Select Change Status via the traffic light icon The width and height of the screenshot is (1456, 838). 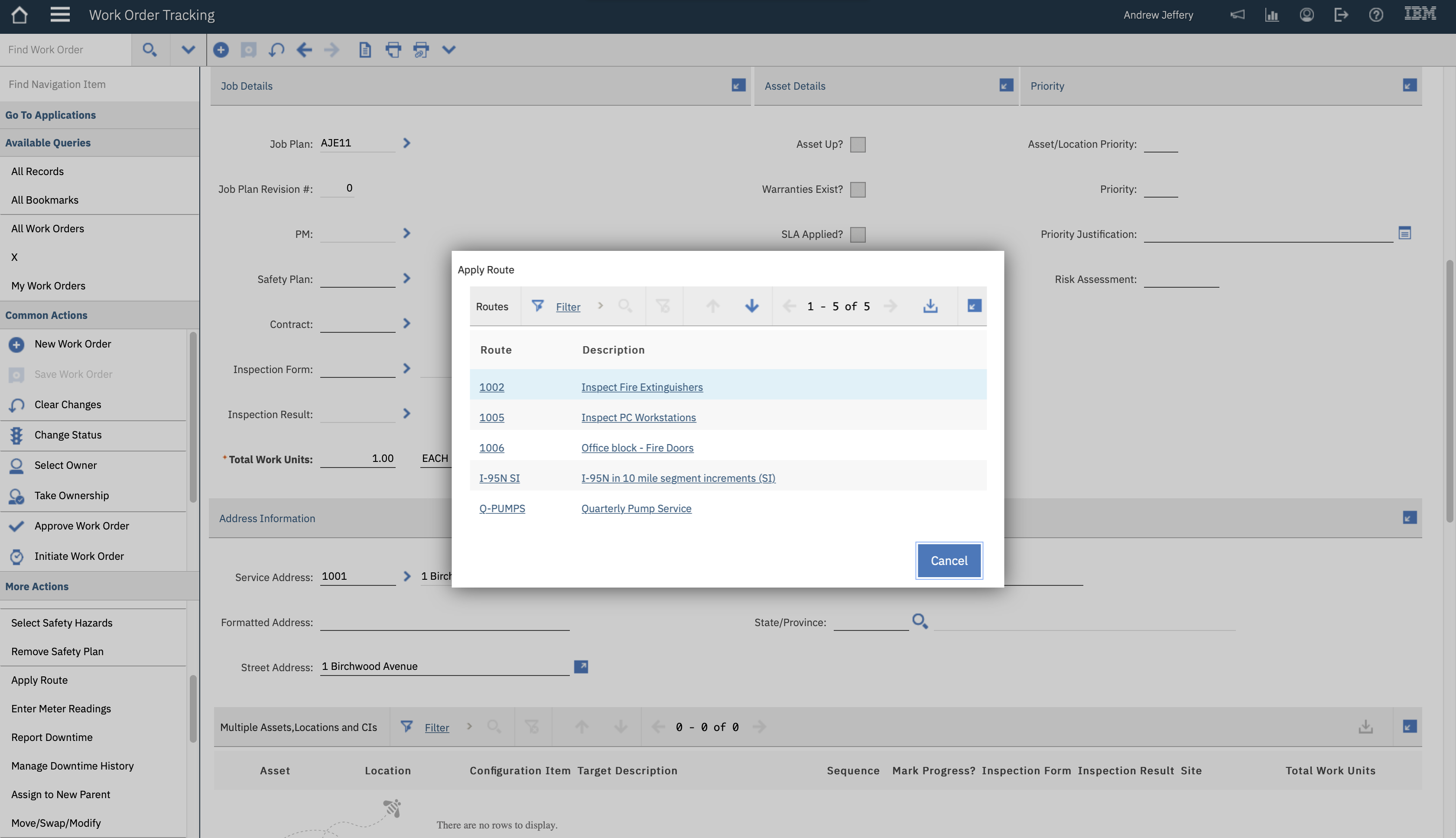(16, 435)
